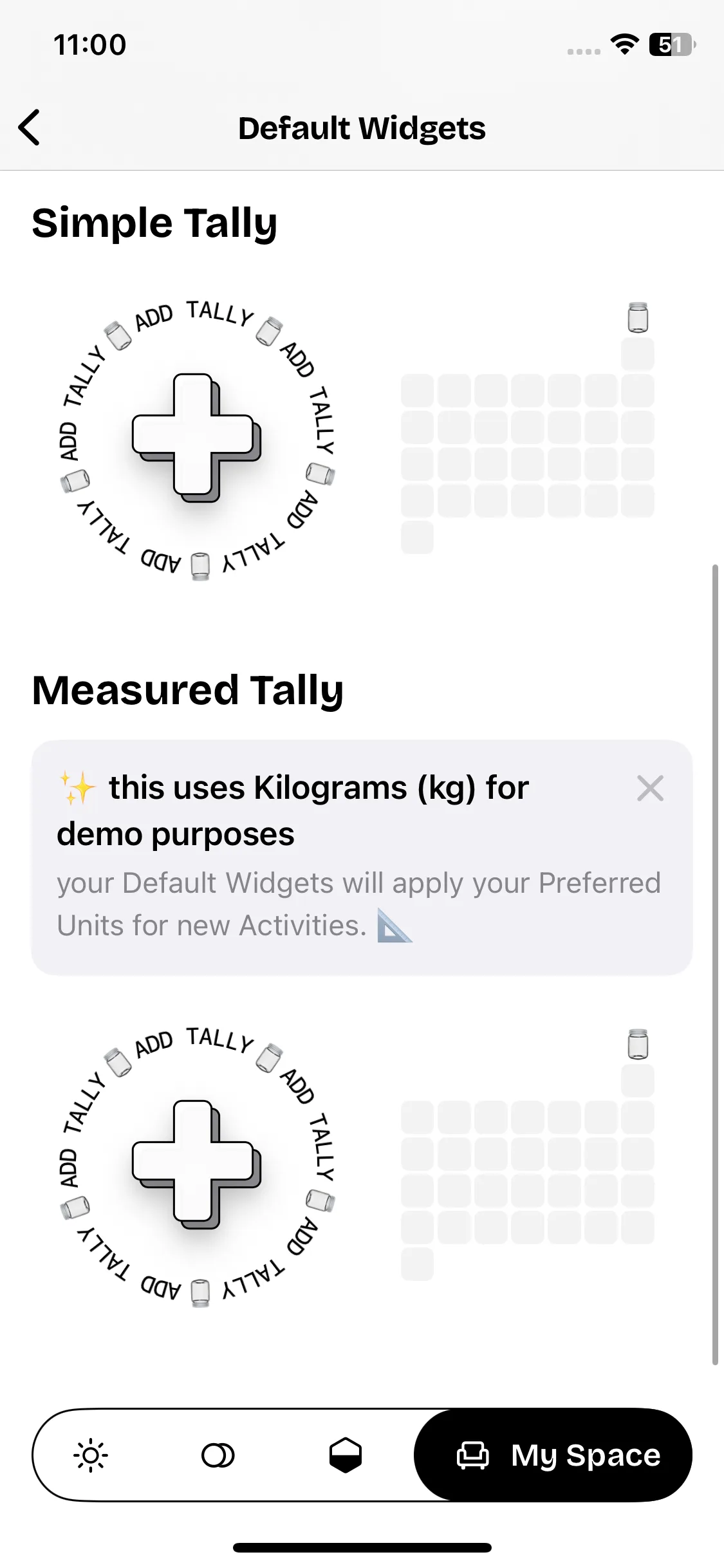Tap the Measured Tally calendar grid
This screenshot has height=1568, width=724.
point(528,1171)
